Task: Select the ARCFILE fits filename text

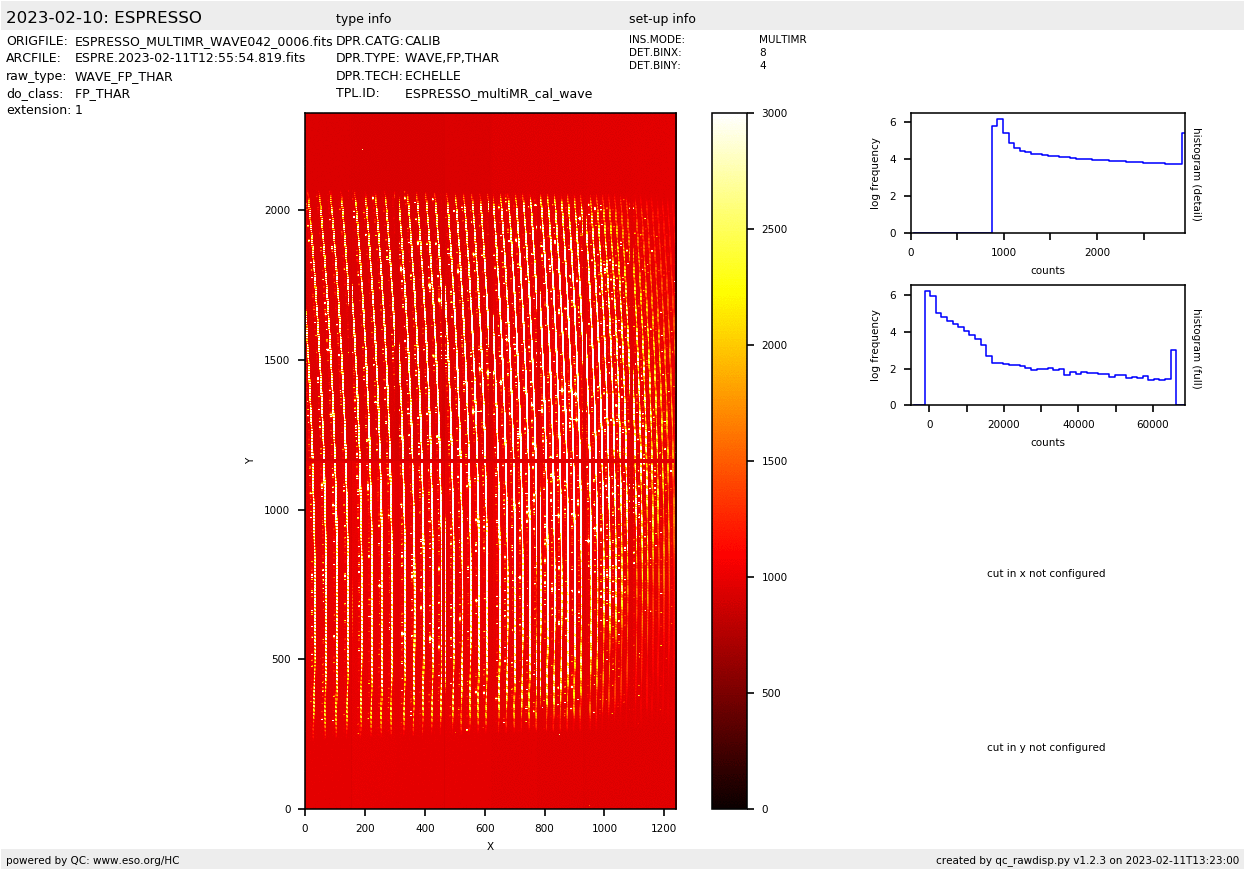Action: 190,59
